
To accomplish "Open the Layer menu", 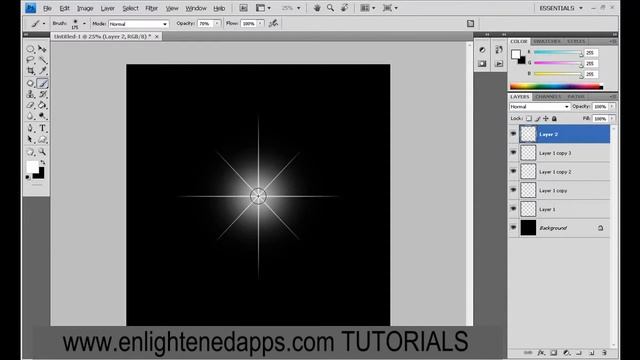I will pos(108,8).
